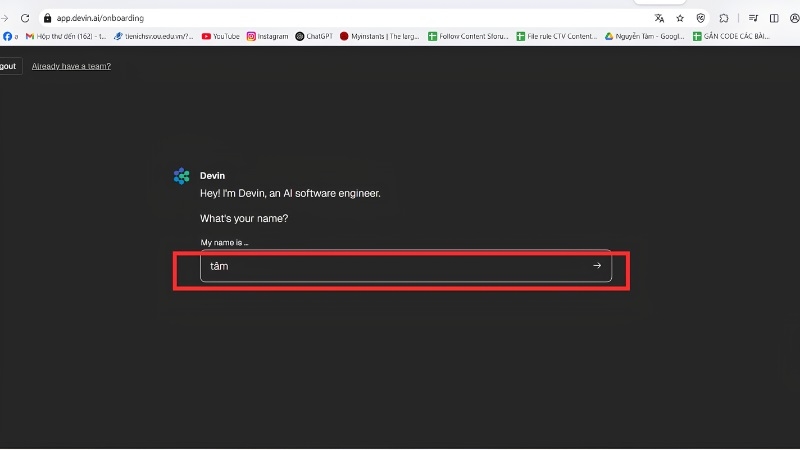Follow the Already have a team? link
800x450 pixels.
[x=71, y=66]
